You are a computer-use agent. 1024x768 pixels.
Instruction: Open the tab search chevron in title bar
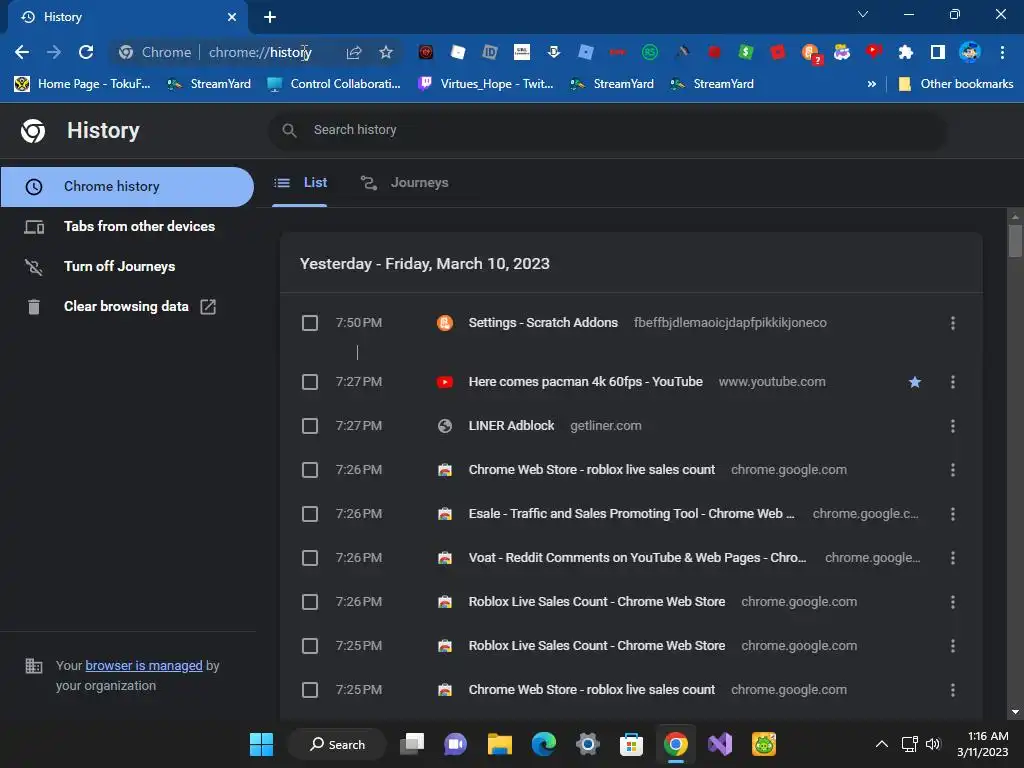click(x=863, y=14)
